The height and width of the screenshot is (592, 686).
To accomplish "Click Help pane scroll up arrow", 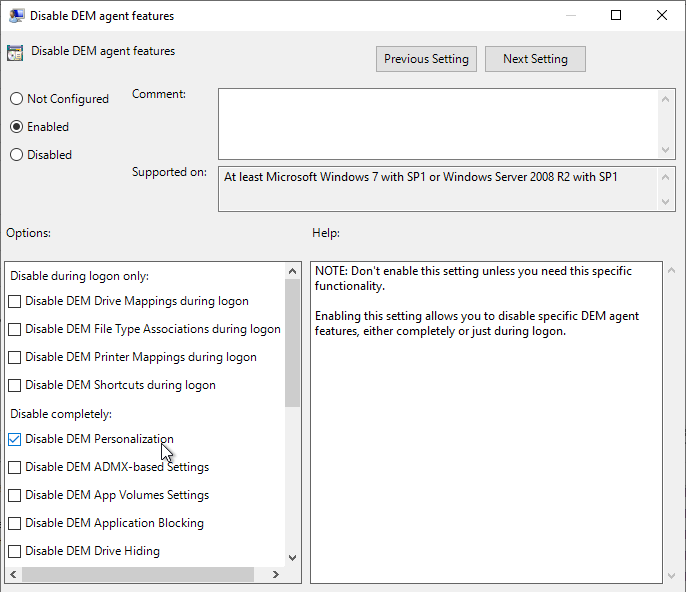I will [x=672, y=271].
